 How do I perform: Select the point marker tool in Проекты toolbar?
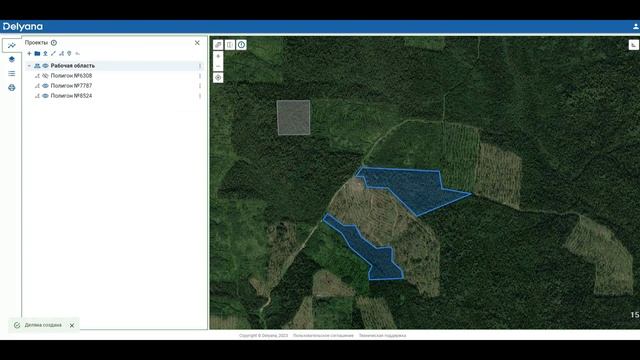69,53
